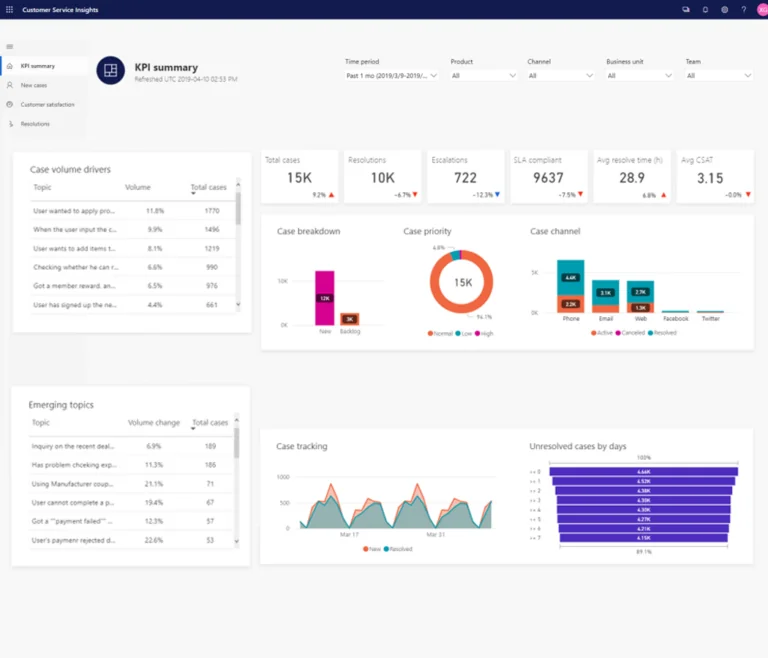768x658 pixels.
Task: Click the 15K Case priority donut chart
Action: coord(461,282)
